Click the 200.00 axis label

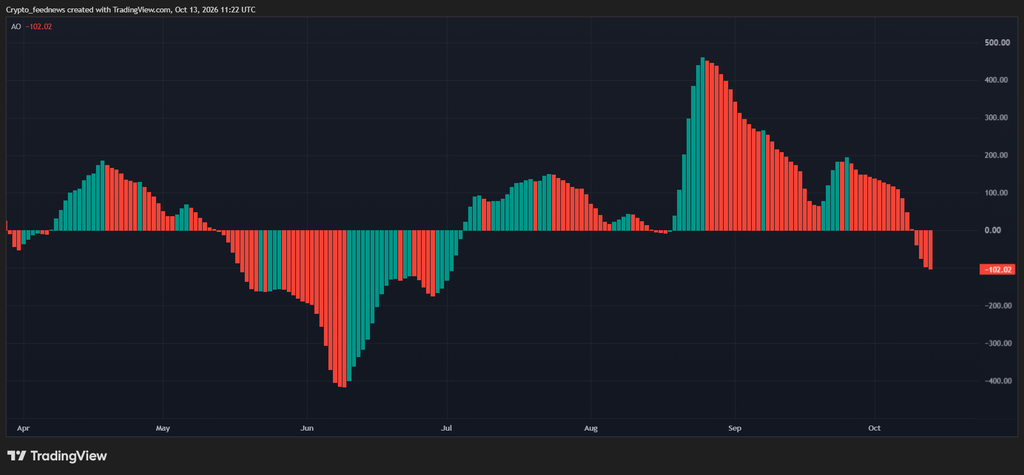(x=998, y=156)
